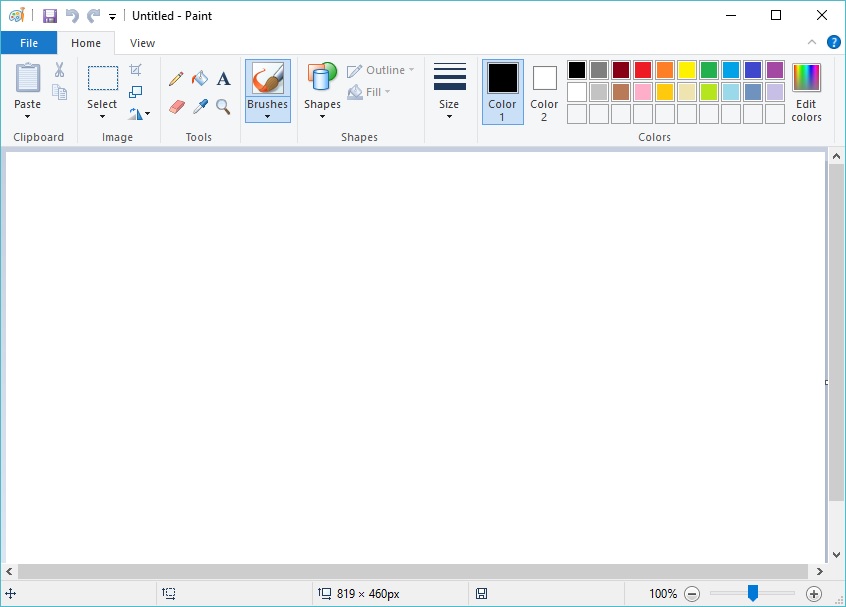This screenshot has height=607, width=846.
Task: Select the red color swatch
Action: [x=640, y=70]
